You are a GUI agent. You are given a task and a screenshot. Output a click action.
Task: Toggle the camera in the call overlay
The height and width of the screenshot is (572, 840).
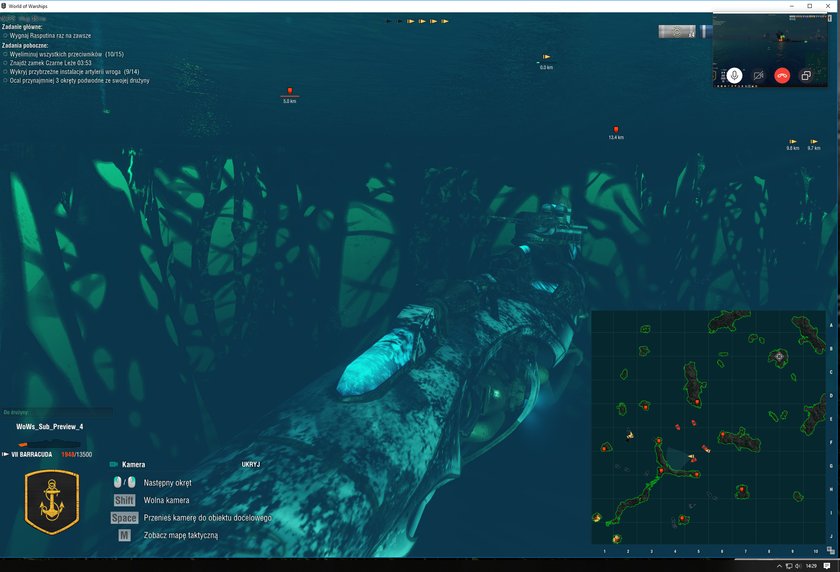point(758,76)
